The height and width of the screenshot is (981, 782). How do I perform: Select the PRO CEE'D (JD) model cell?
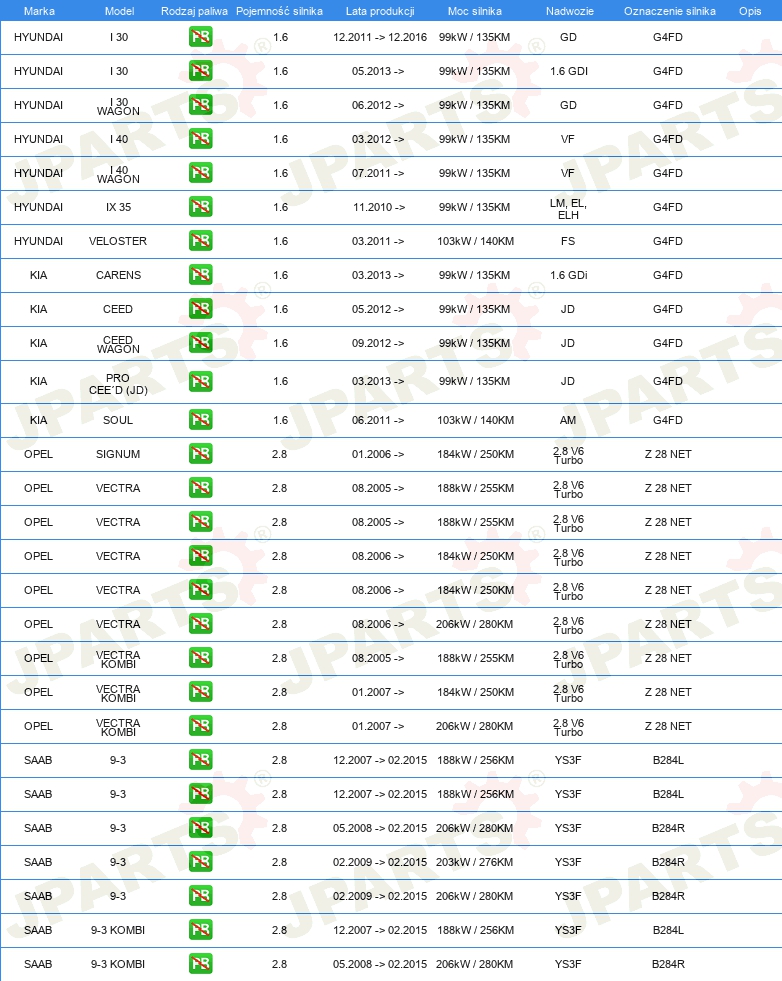pyautogui.click(x=118, y=384)
